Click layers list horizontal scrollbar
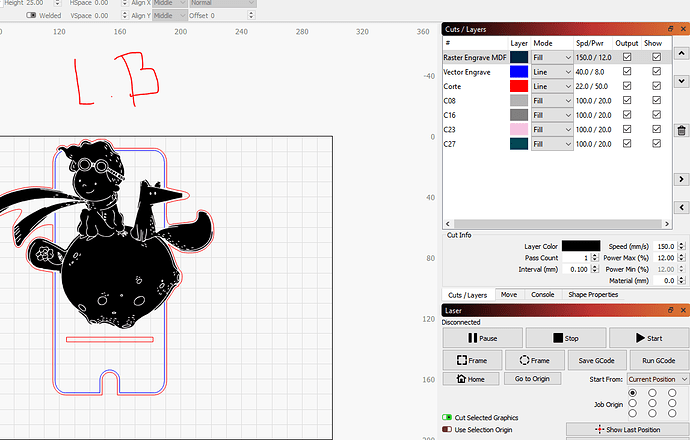Screen dimensions: 690x440 point(557,224)
